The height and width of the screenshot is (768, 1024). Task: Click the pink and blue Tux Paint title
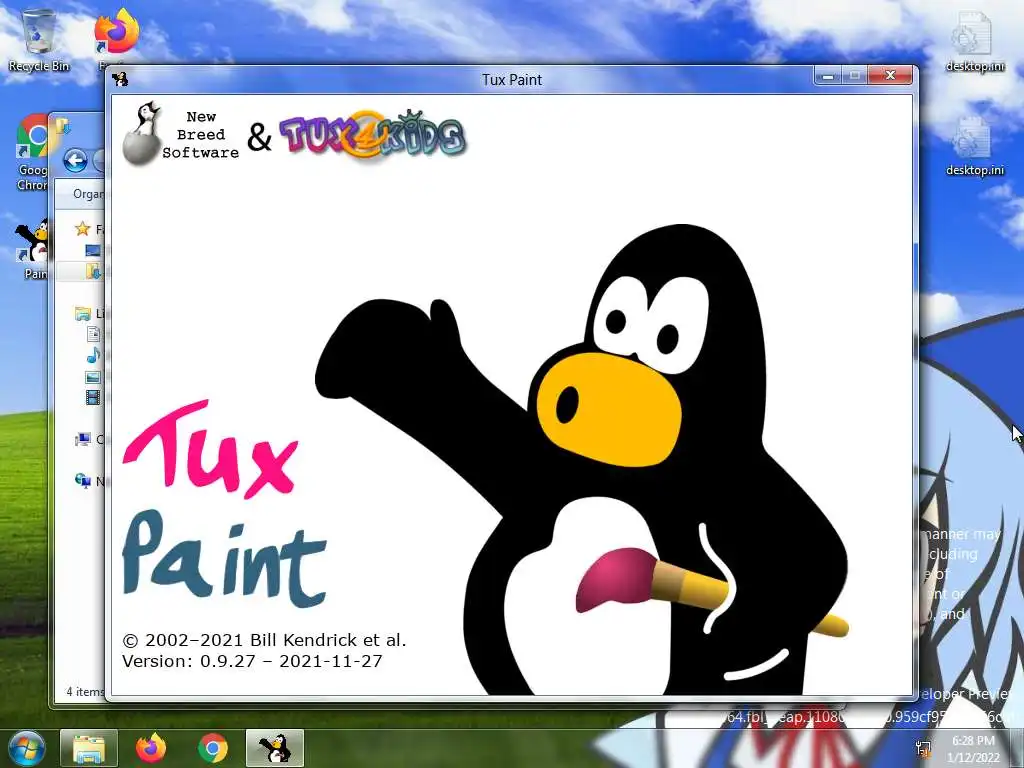coord(225,504)
